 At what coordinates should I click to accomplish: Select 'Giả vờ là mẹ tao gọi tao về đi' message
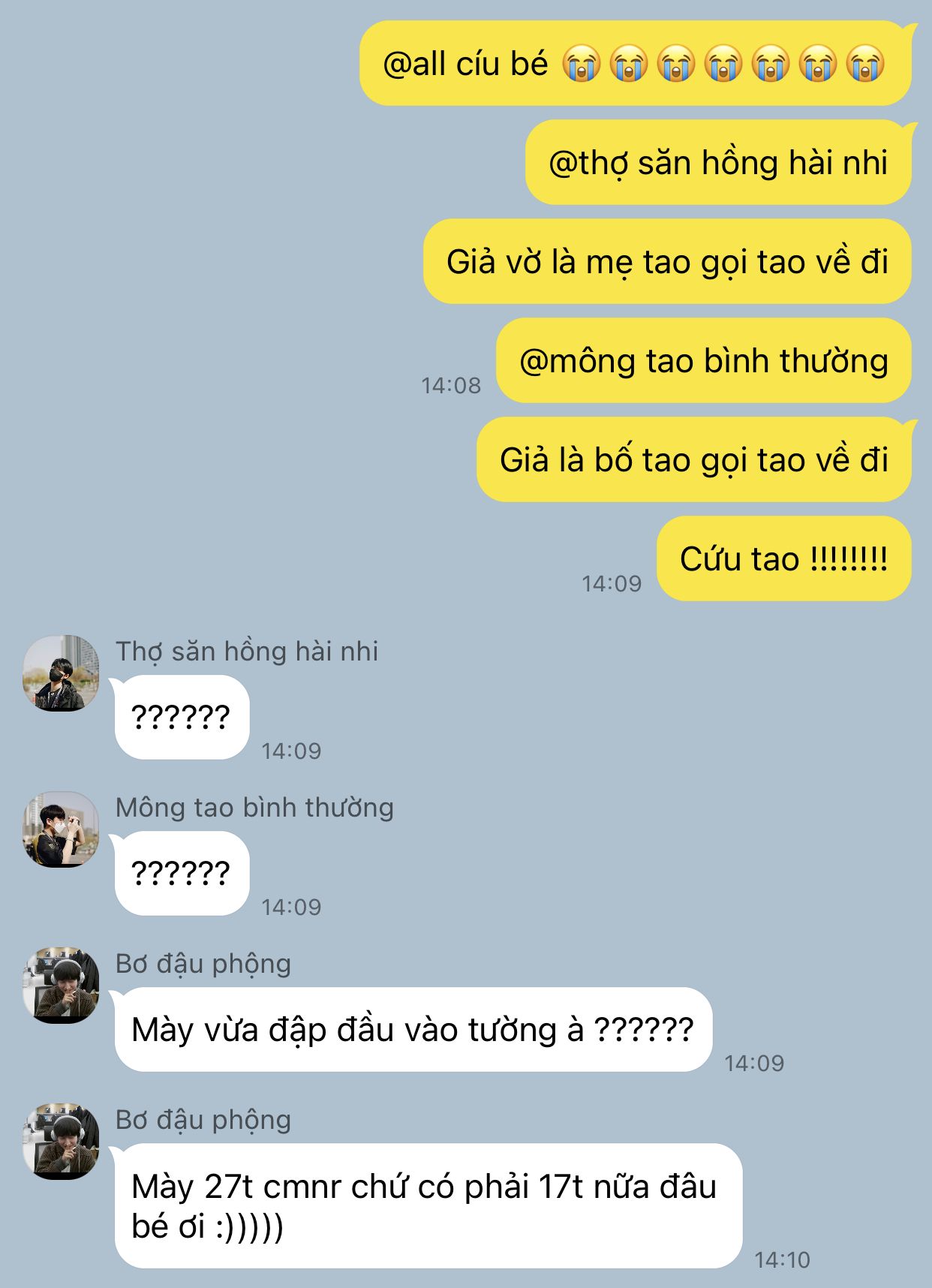click(x=668, y=262)
